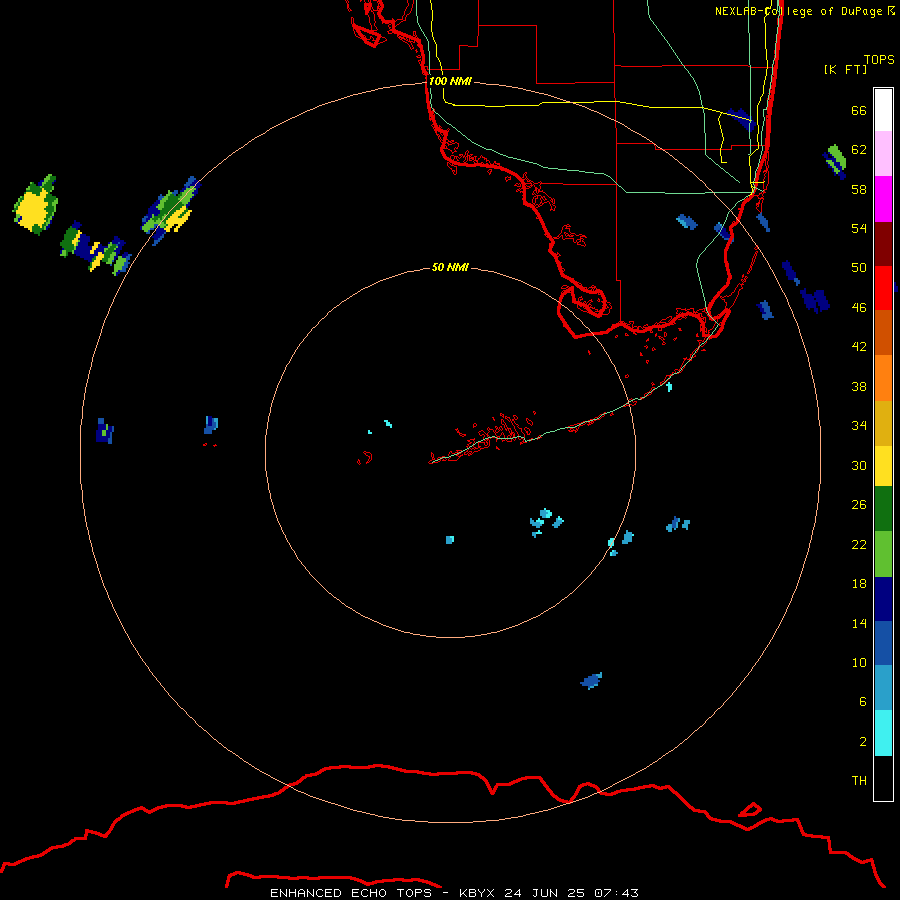Select the bright red legend swatch
This screenshot has width=900, height=900.
pos(883,288)
